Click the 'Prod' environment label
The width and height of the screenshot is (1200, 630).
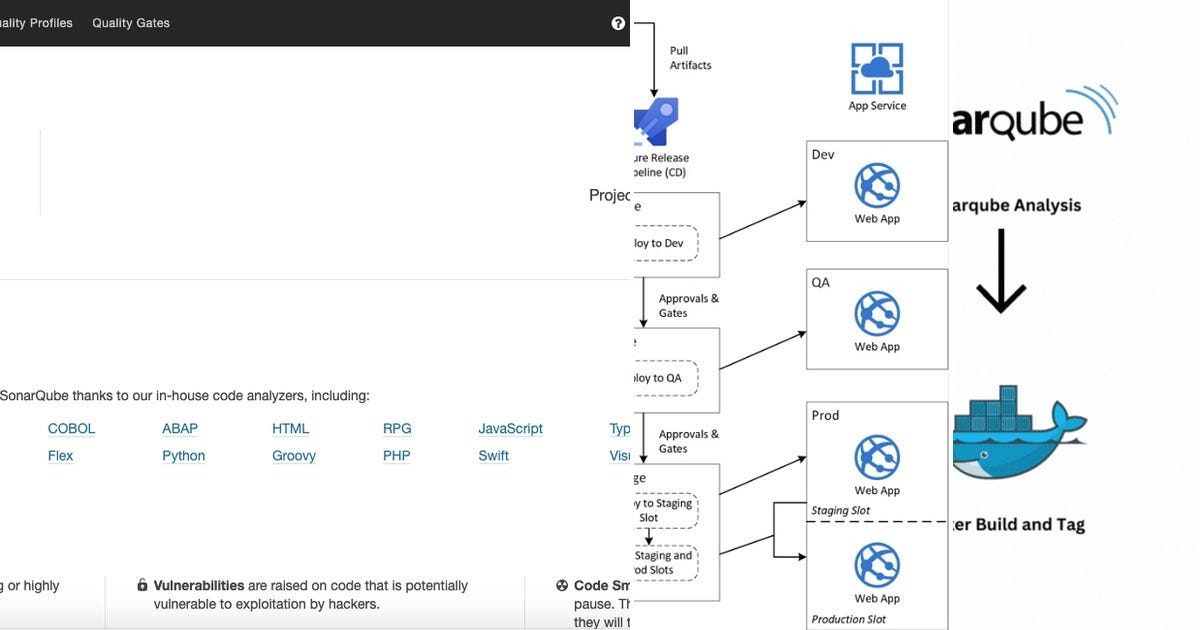pyautogui.click(x=825, y=415)
